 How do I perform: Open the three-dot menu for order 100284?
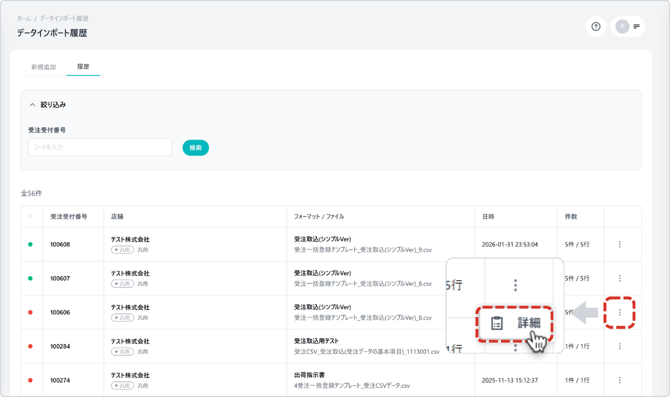click(619, 347)
